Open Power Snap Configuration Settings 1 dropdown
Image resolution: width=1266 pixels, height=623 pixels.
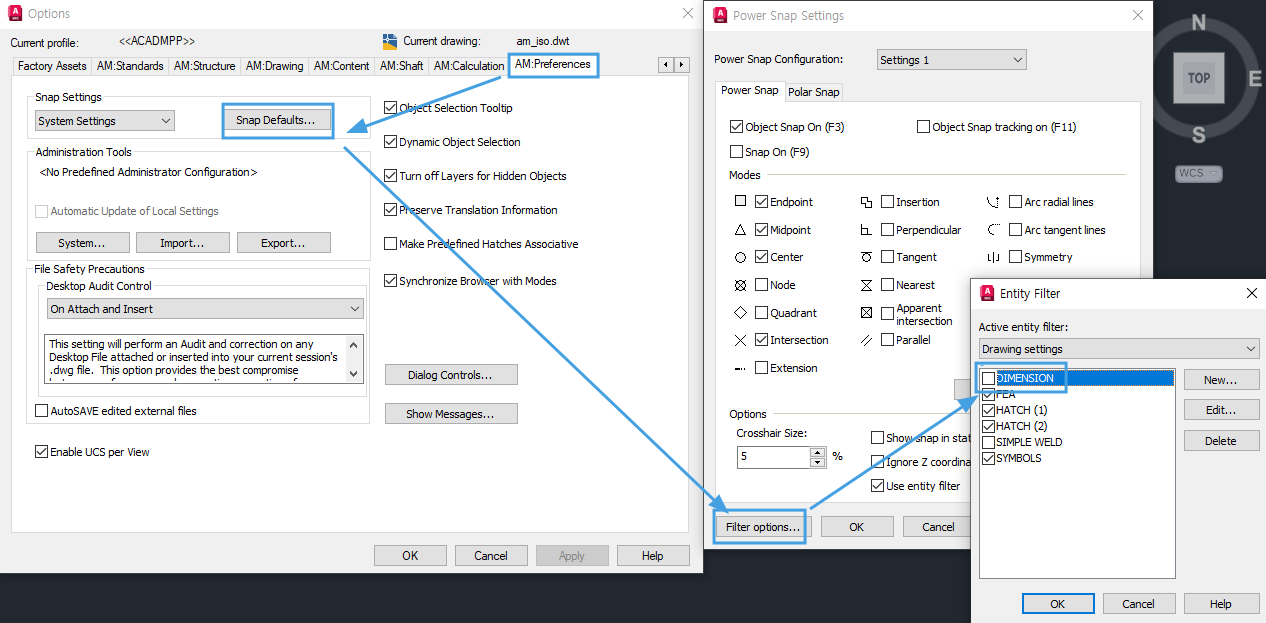click(x=951, y=60)
